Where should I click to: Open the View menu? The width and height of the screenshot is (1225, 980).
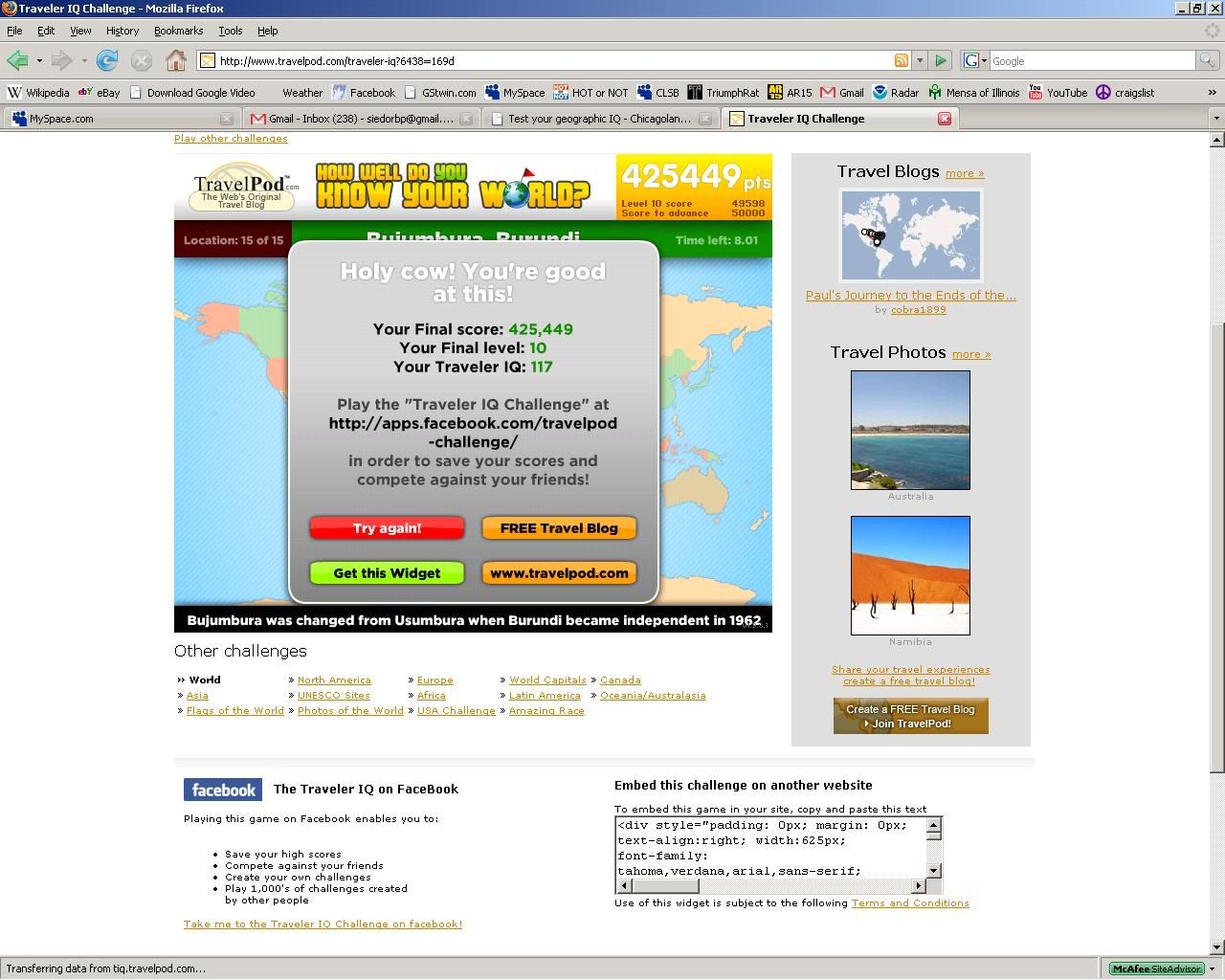pyautogui.click(x=80, y=31)
